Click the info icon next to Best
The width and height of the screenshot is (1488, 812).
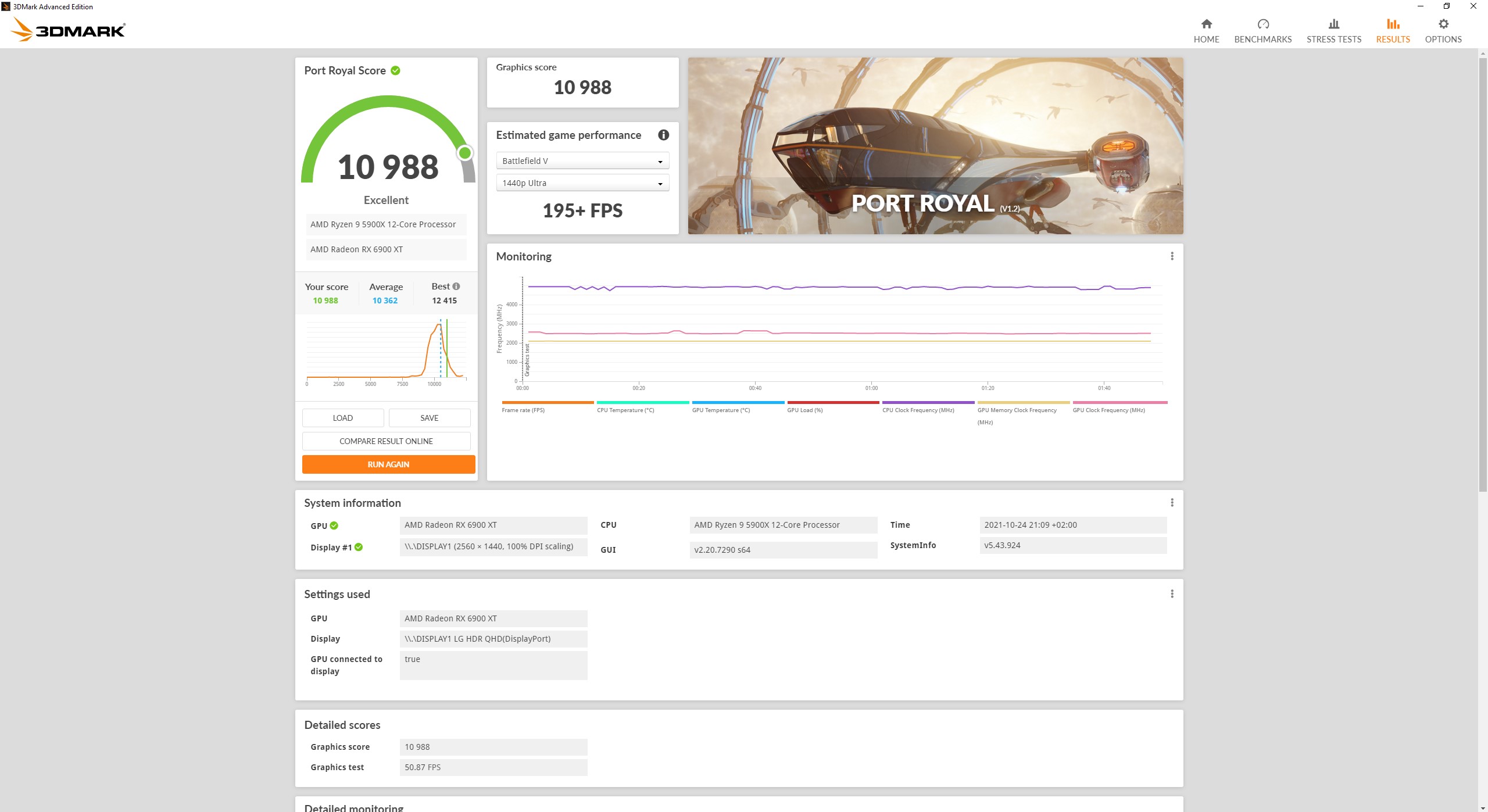456,286
